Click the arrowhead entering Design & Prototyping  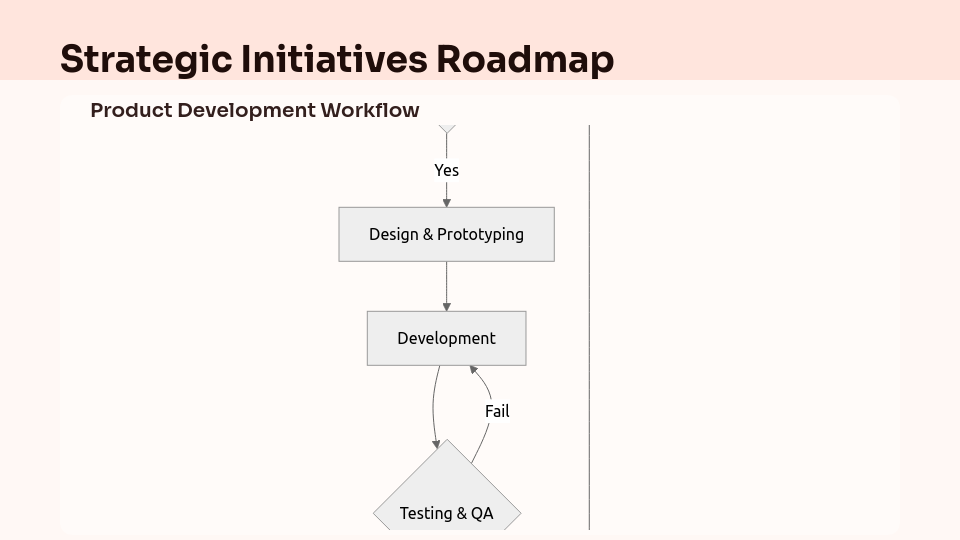(446, 202)
